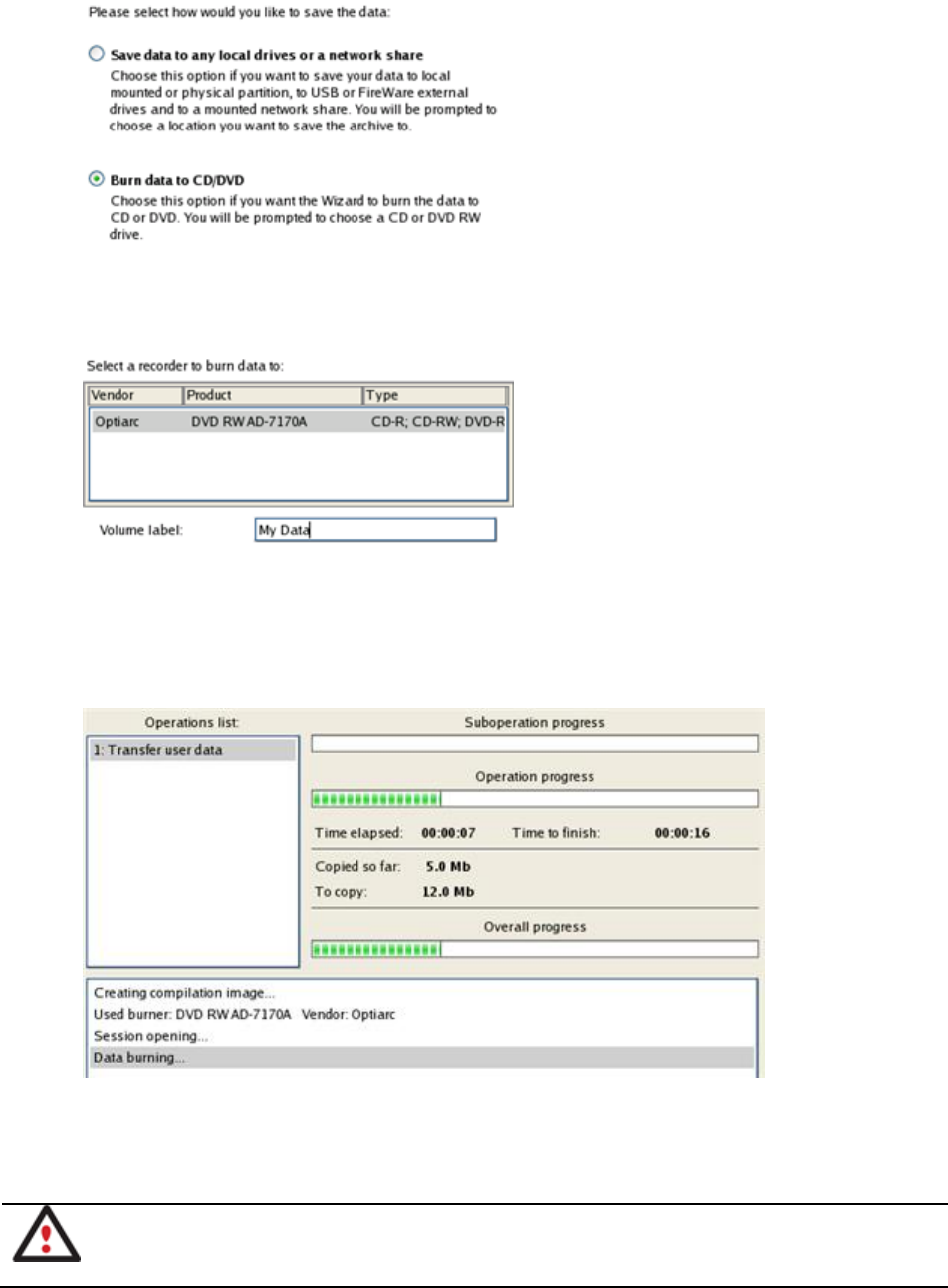
Task: Click 'Select a recorder to burn data to:' label
Action: (185, 366)
